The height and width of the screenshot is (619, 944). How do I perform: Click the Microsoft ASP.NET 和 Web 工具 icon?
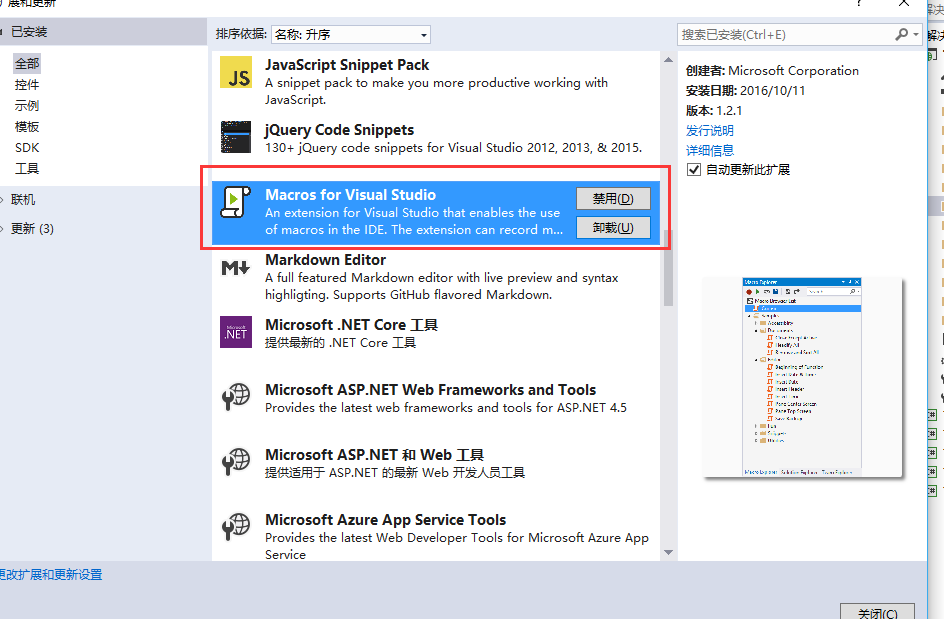click(236, 462)
